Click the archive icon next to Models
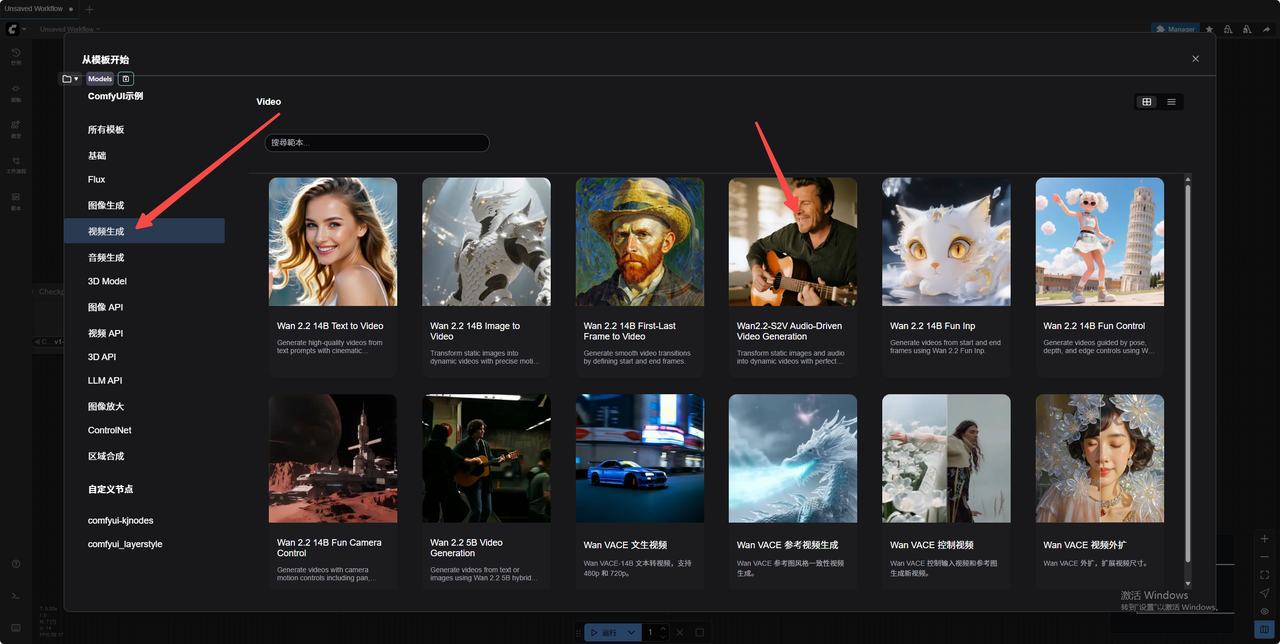This screenshot has height=644, width=1280. (x=126, y=79)
